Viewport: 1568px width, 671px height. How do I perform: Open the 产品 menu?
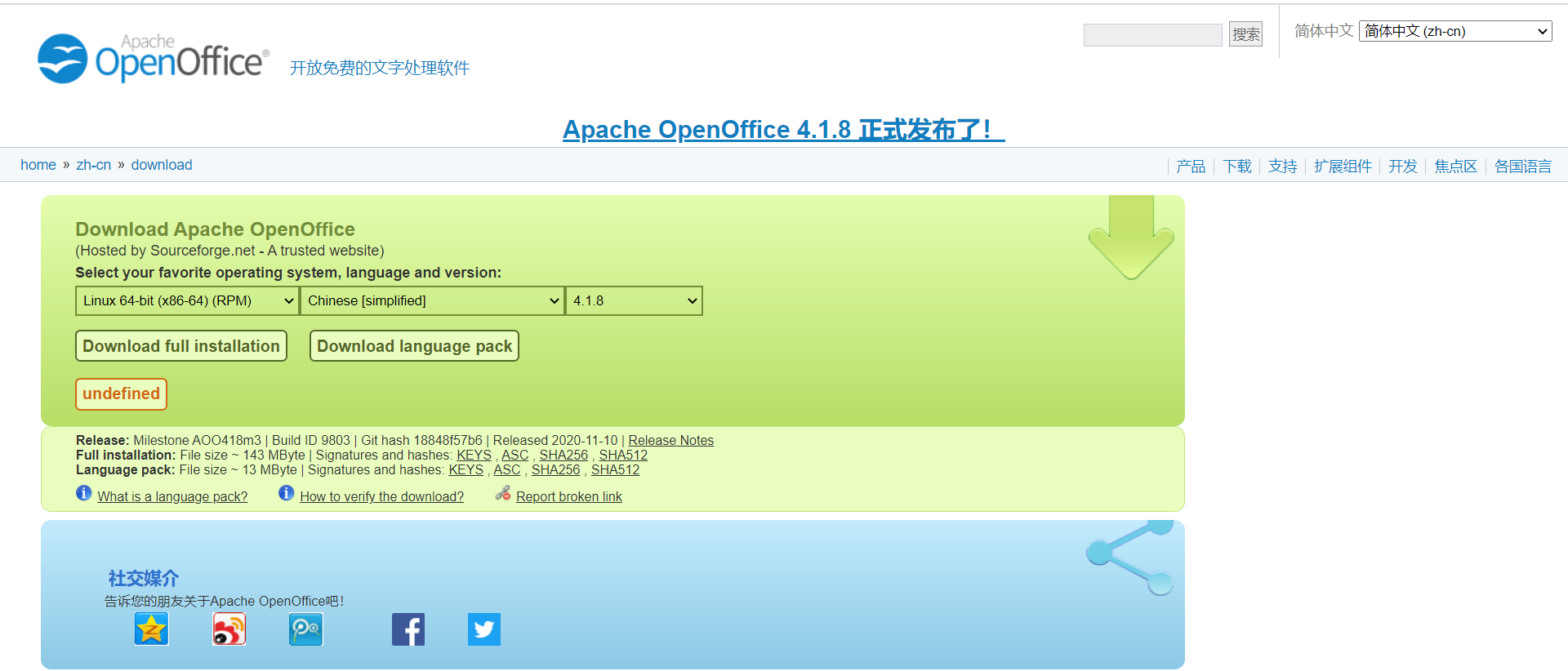(1191, 167)
